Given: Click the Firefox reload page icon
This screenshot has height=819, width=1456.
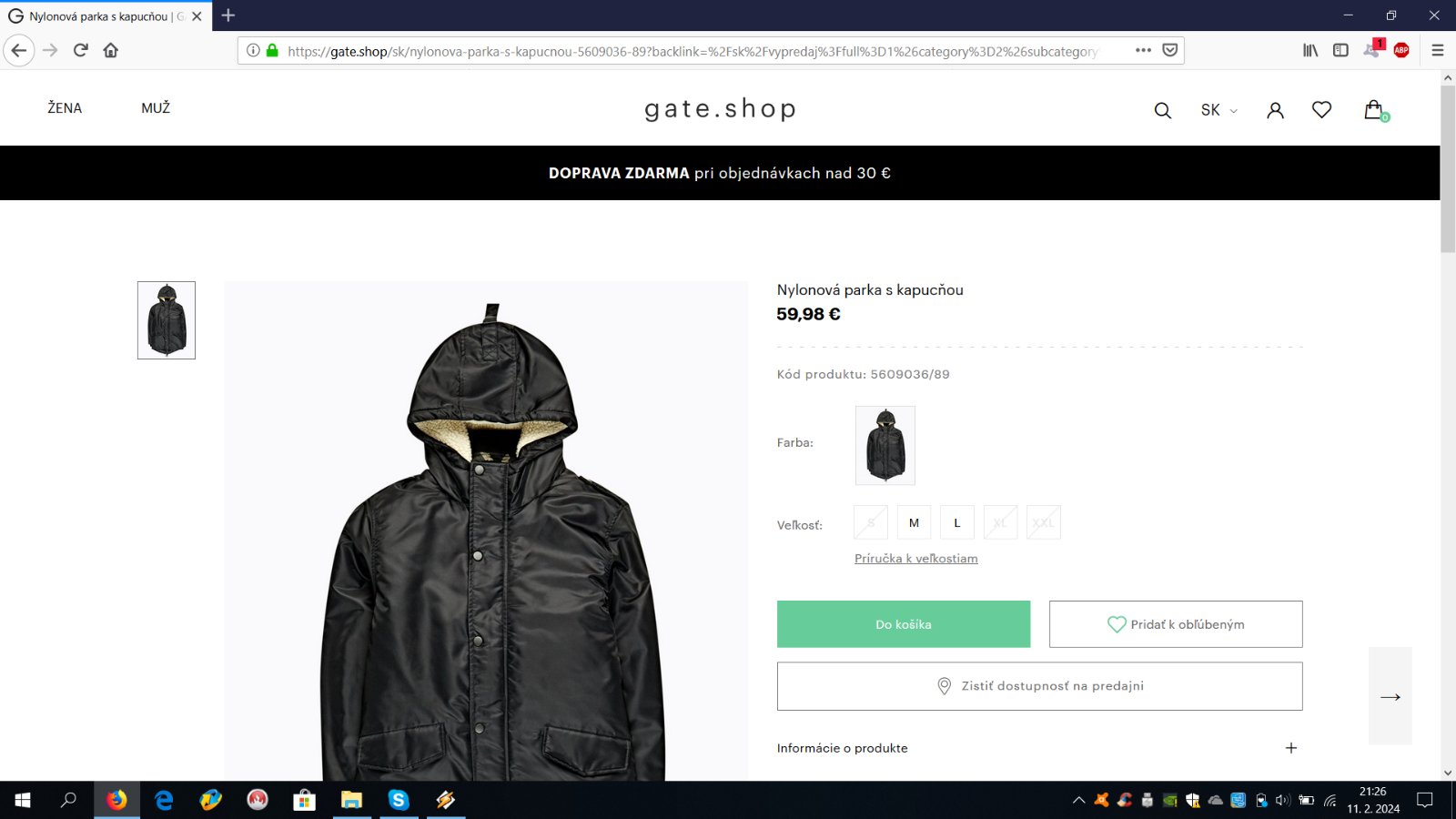Looking at the screenshot, I should (81, 50).
